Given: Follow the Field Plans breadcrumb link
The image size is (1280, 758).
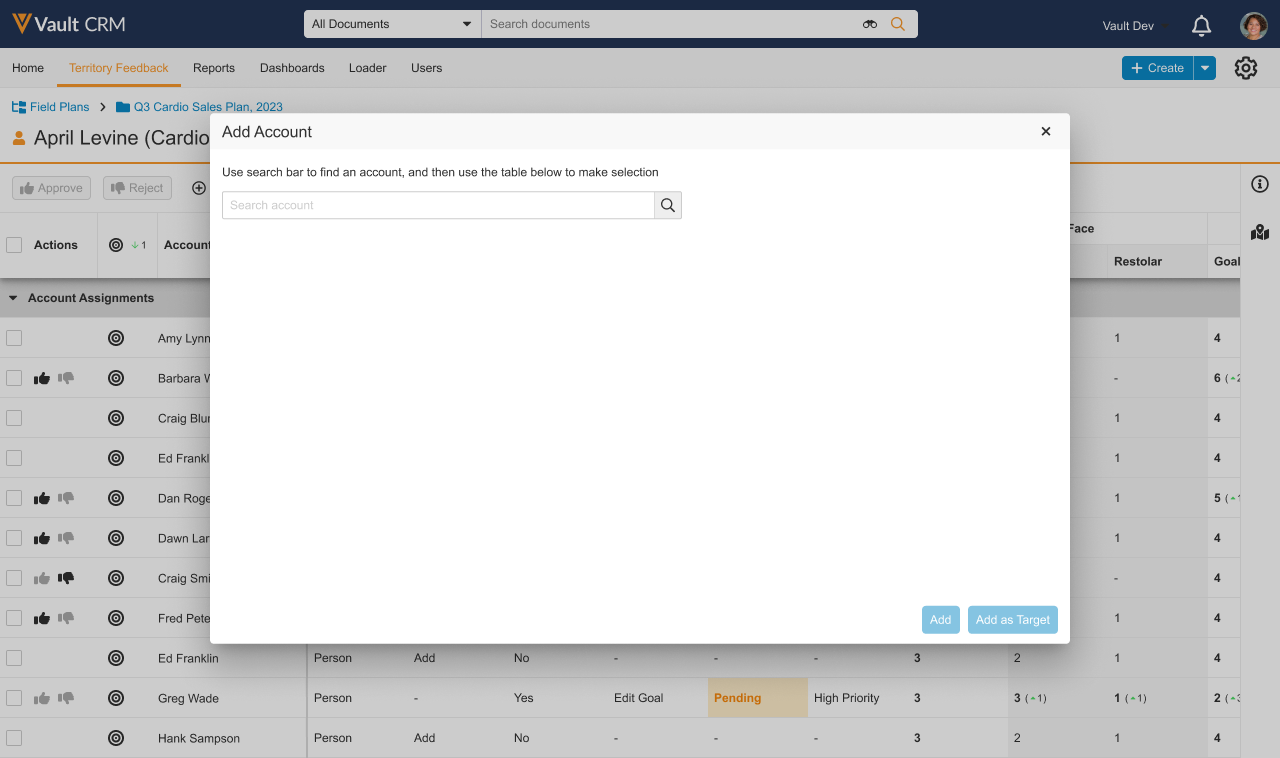Looking at the screenshot, I should [x=59, y=107].
